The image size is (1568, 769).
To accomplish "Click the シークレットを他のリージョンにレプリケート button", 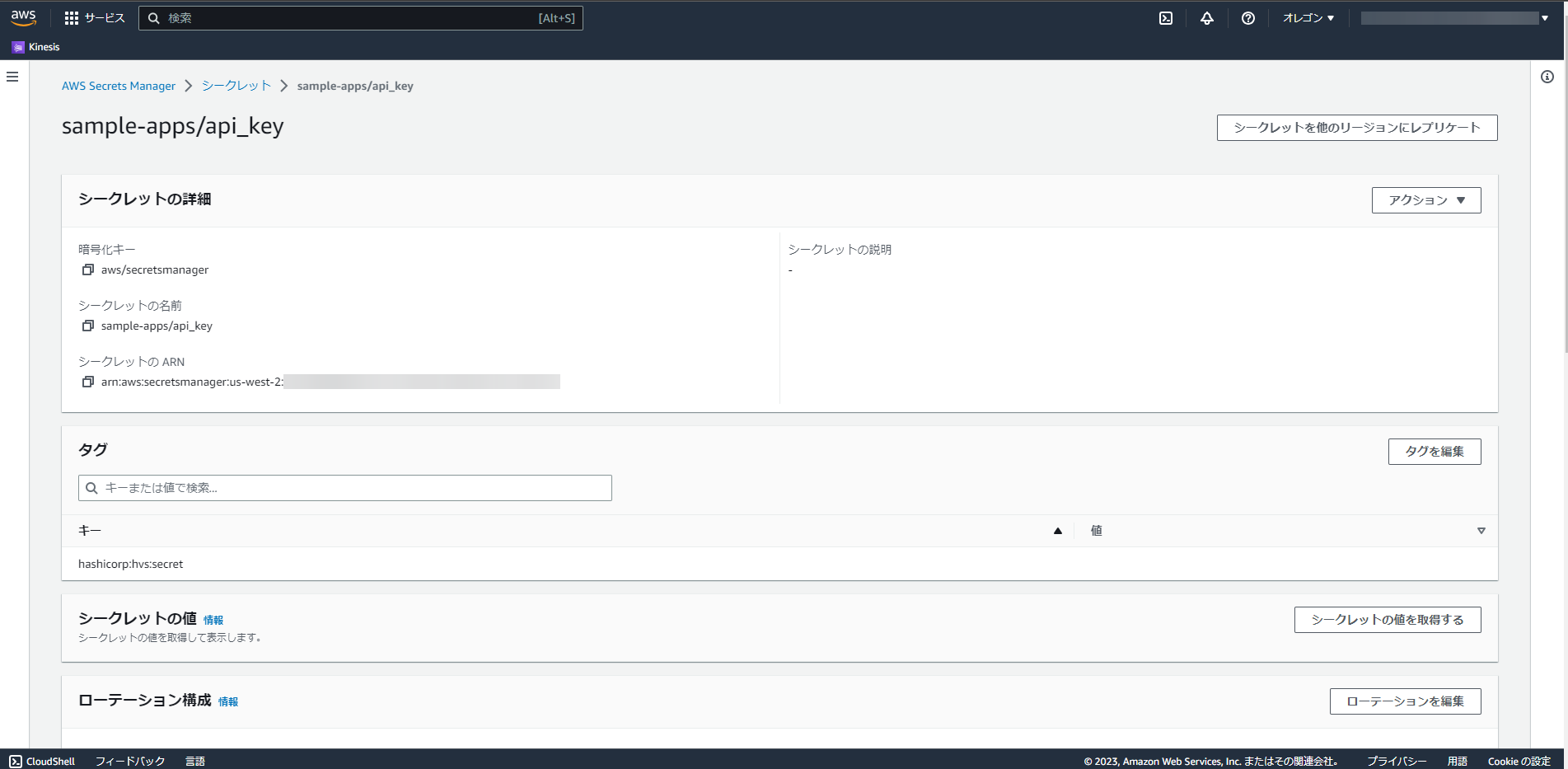I will click(1357, 128).
